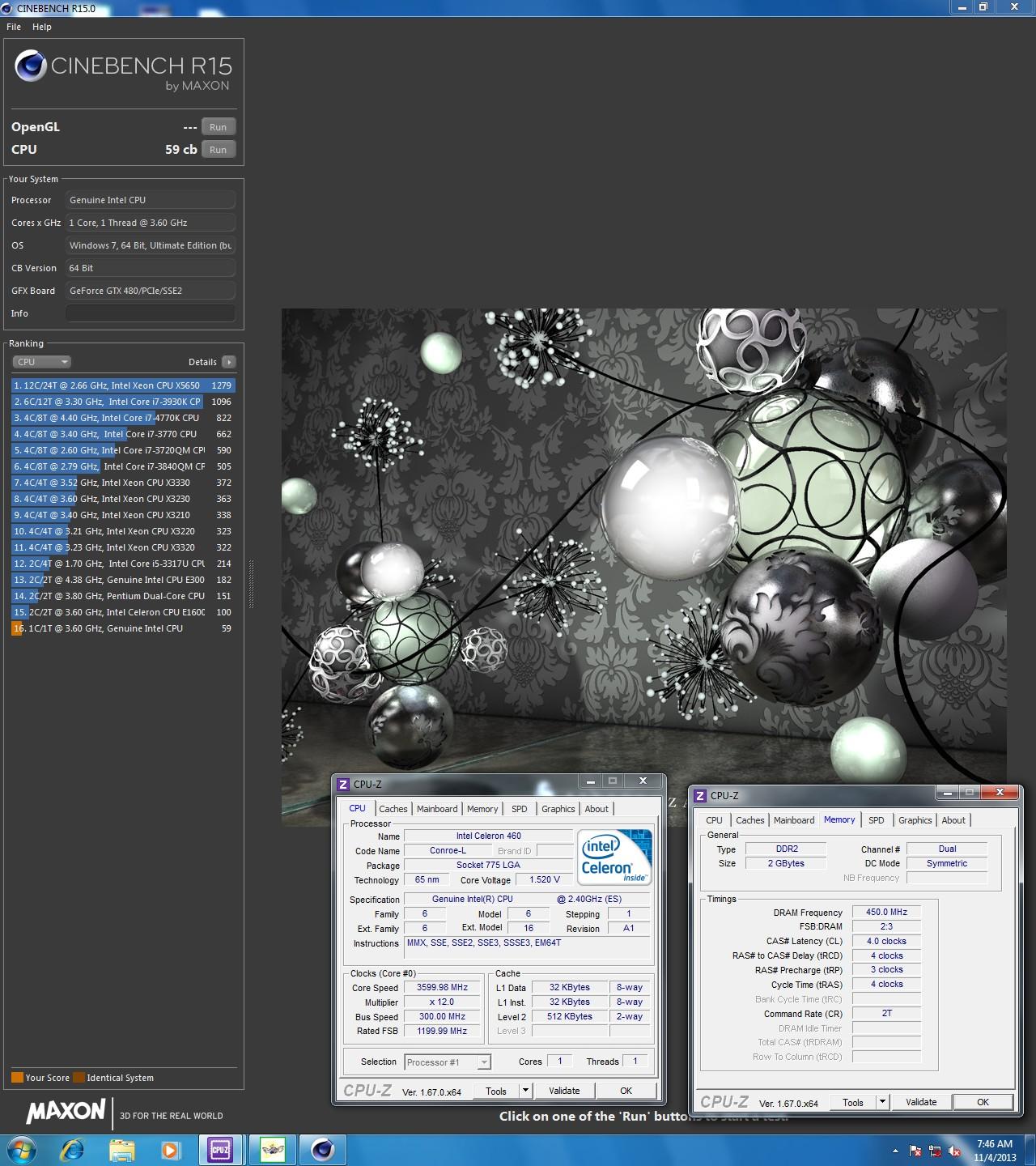Viewport: 1036px width, 1166px height.
Task: Open Processor #1 selection dropdown
Action: pos(448,1062)
